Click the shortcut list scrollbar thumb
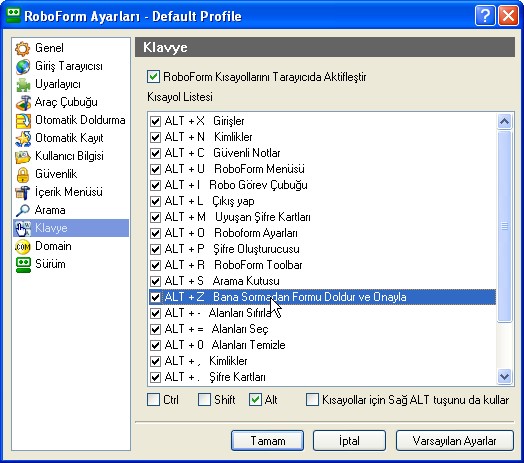This screenshot has height=463, width=524. 504,226
